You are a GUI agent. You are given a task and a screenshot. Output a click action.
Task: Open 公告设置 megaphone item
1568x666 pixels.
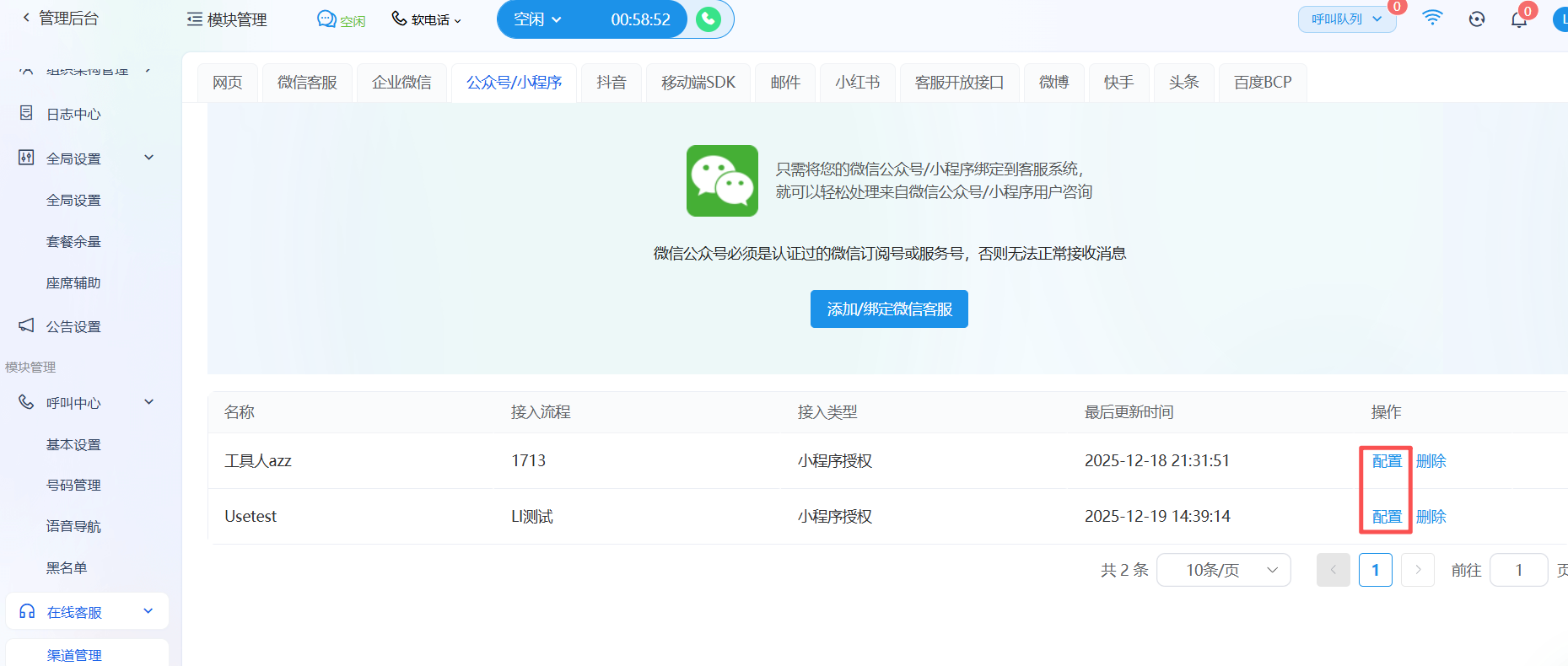[73, 326]
